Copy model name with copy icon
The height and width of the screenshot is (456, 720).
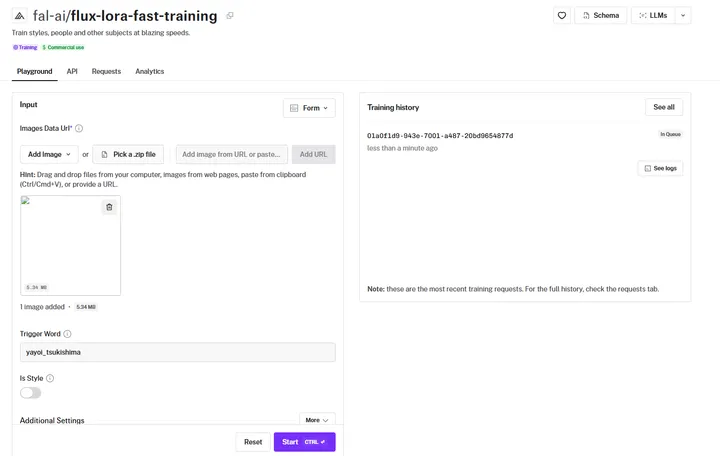(x=230, y=16)
